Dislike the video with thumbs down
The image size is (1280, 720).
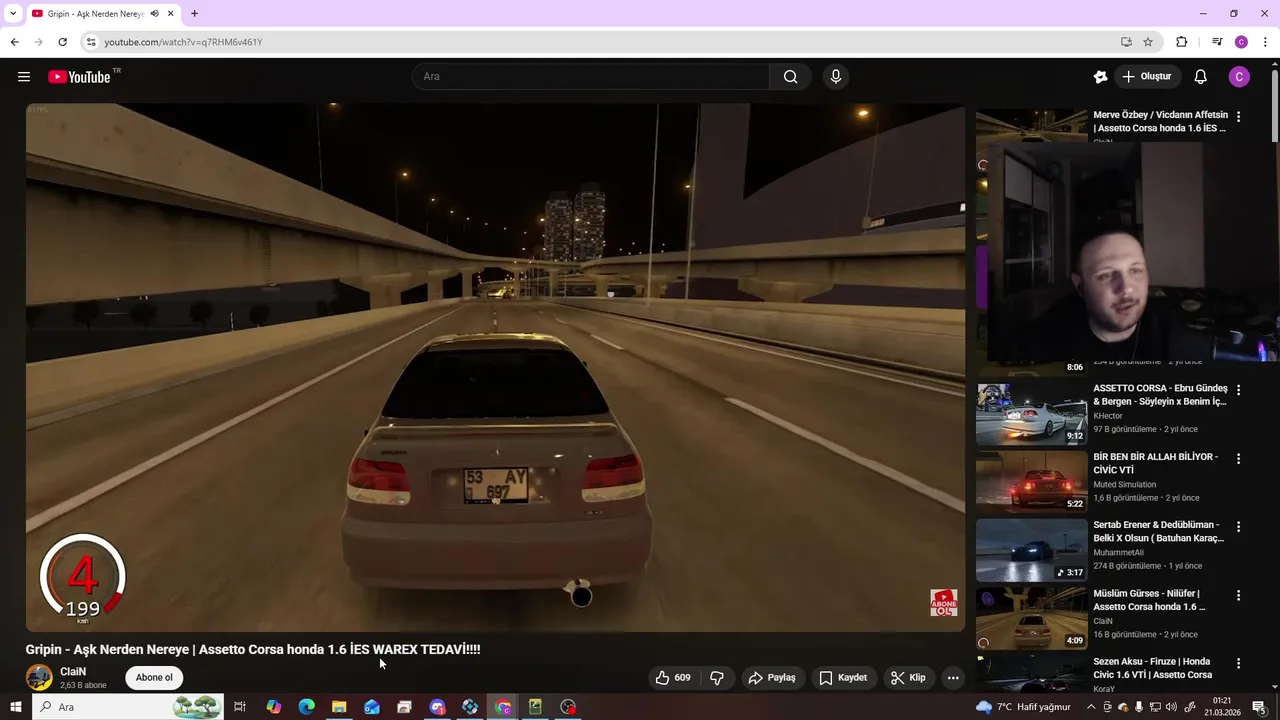(717, 678)
